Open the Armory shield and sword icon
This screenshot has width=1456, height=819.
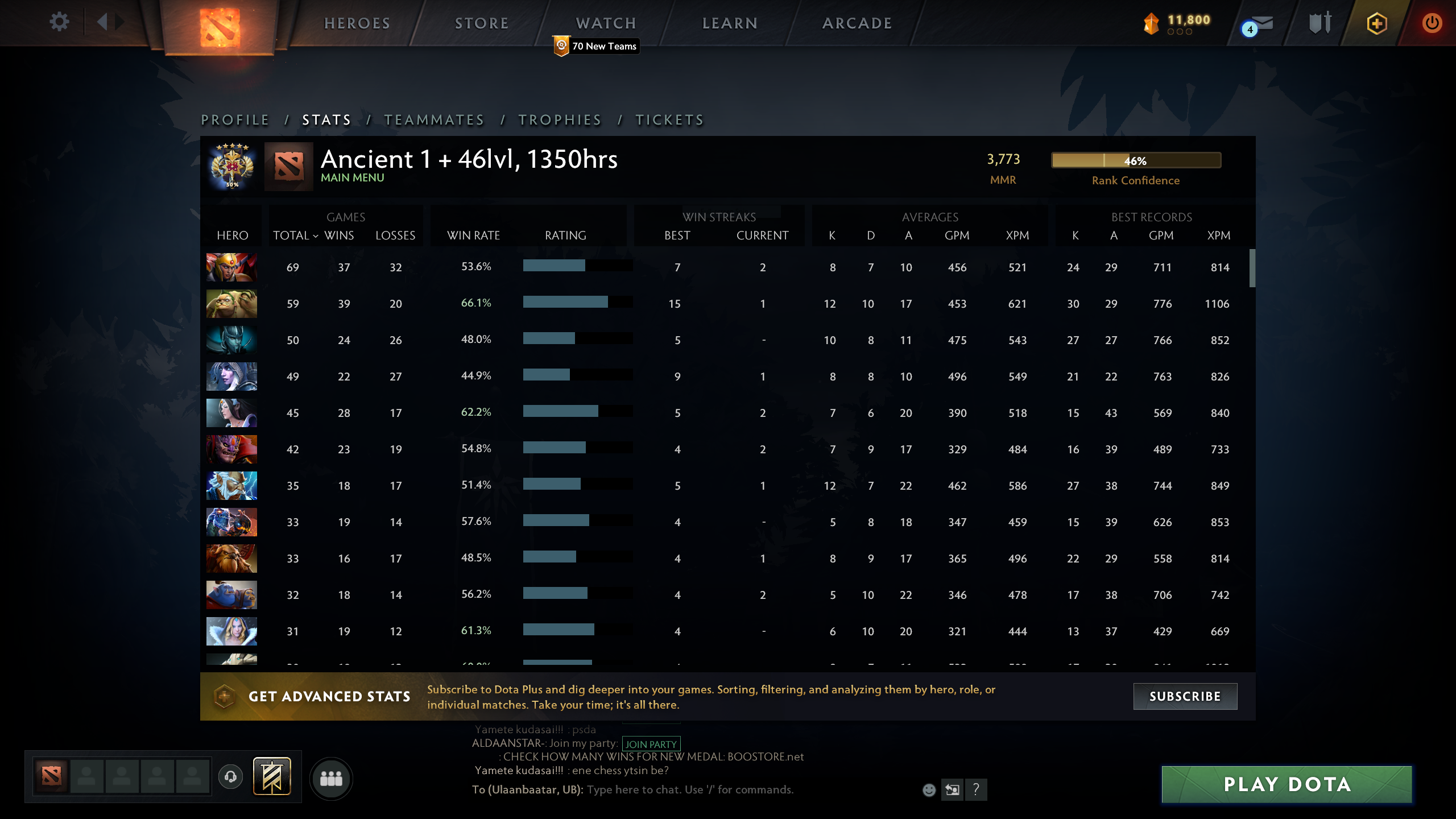pyautogui.click(x=1321, y=23)
